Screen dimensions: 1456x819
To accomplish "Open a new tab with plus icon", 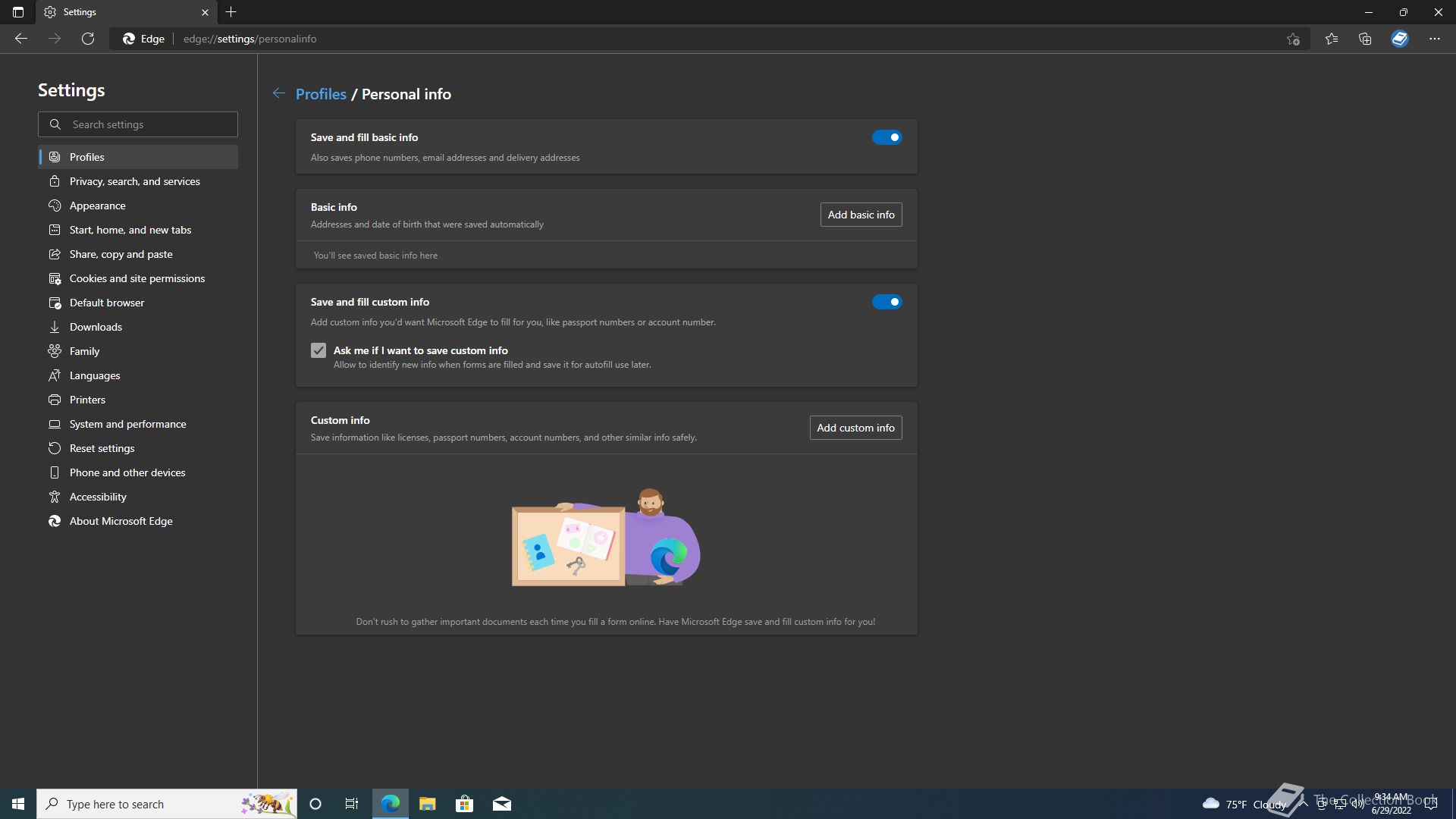I will pos(231,12).
